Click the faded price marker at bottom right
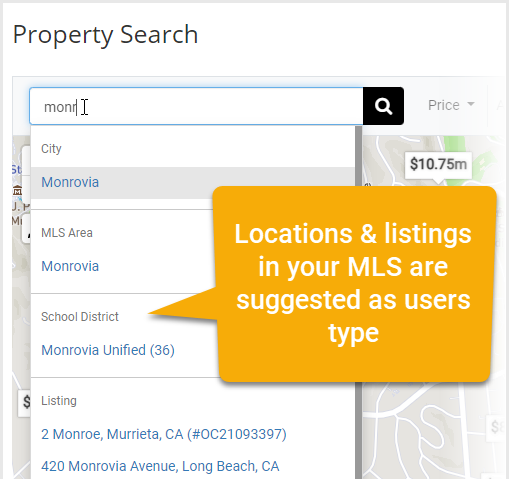509x479 pixels. click(x=497, y=427)
